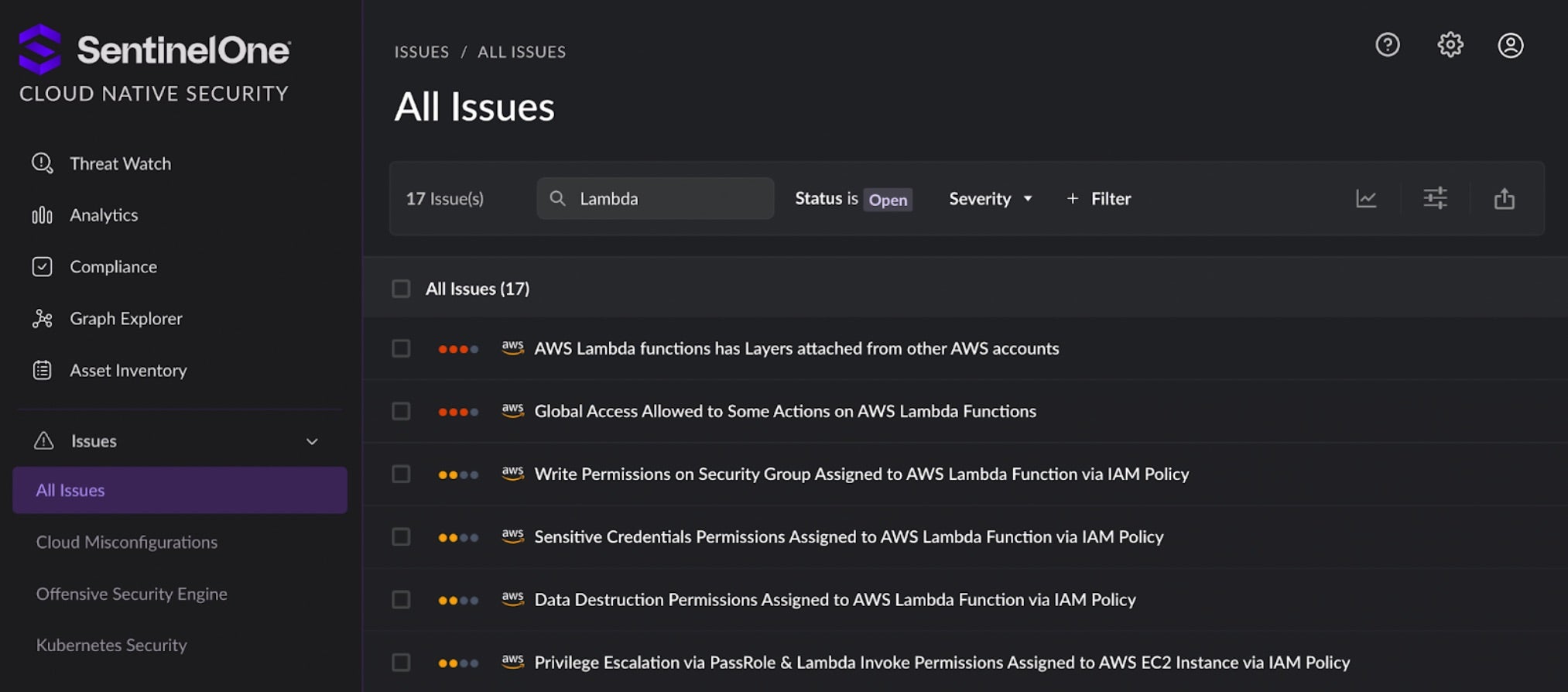Click the add Filter button
The height and width of the screenshot is (692, 1568).
click(x=1098, y=199)
